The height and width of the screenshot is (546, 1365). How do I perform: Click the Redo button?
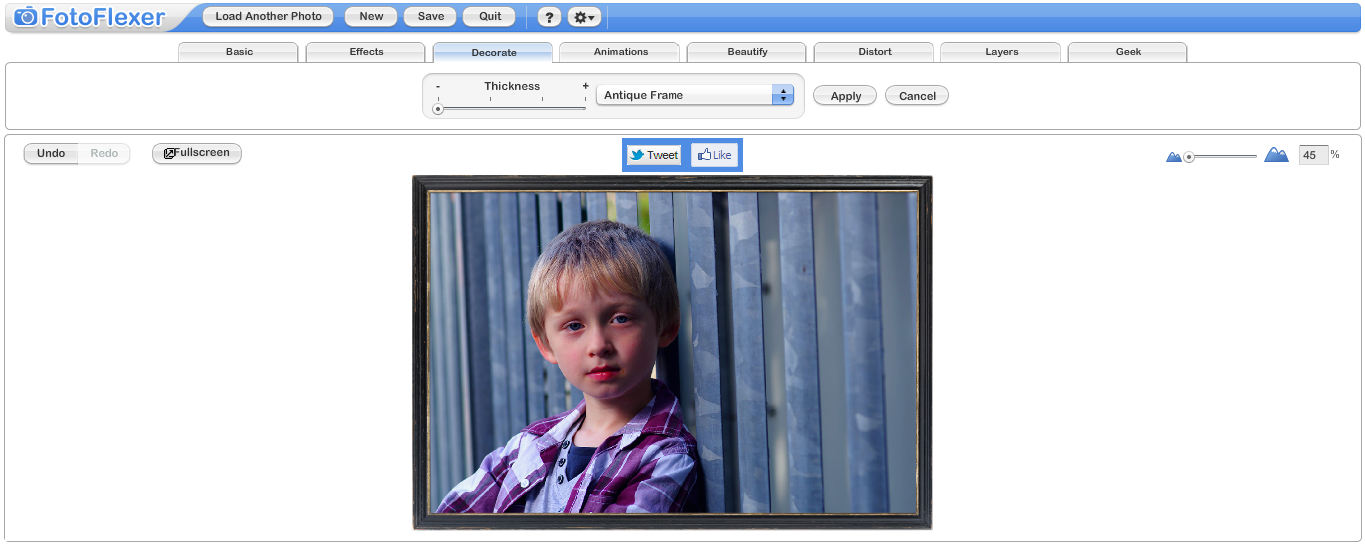tap(104, 154)
